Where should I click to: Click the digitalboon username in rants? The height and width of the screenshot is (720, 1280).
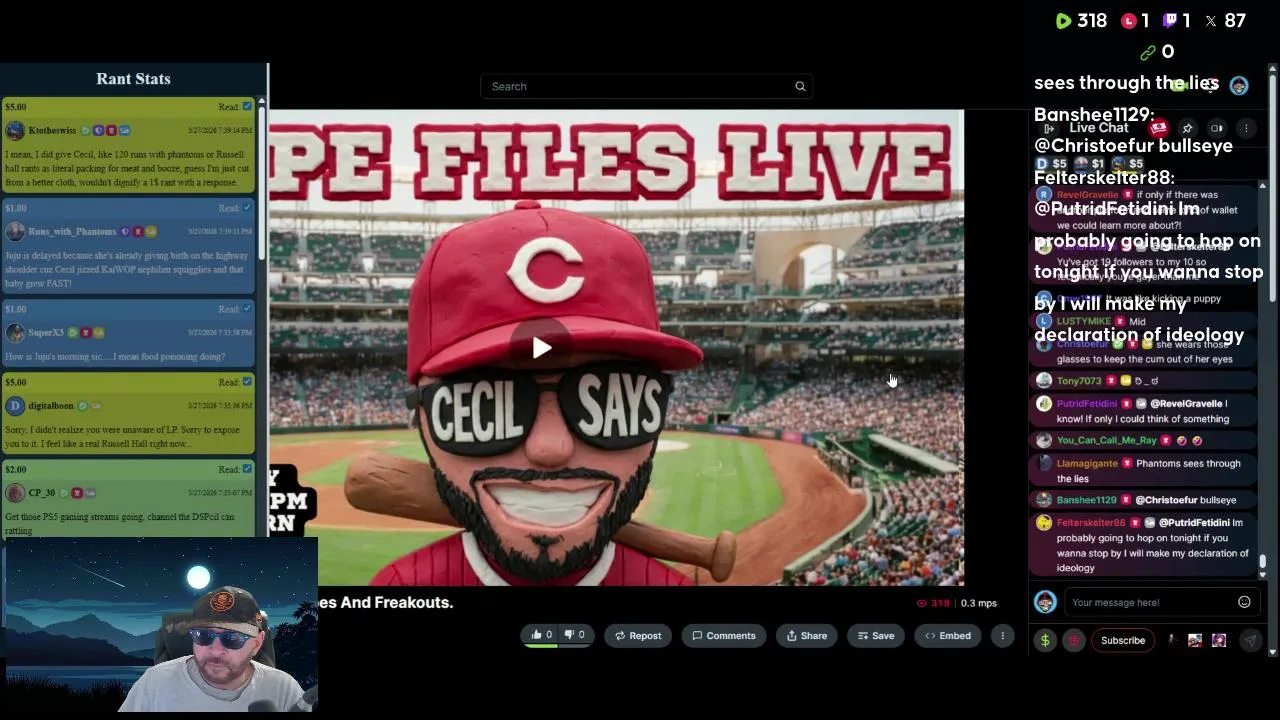pyautogui.click(x=51, y=405)
